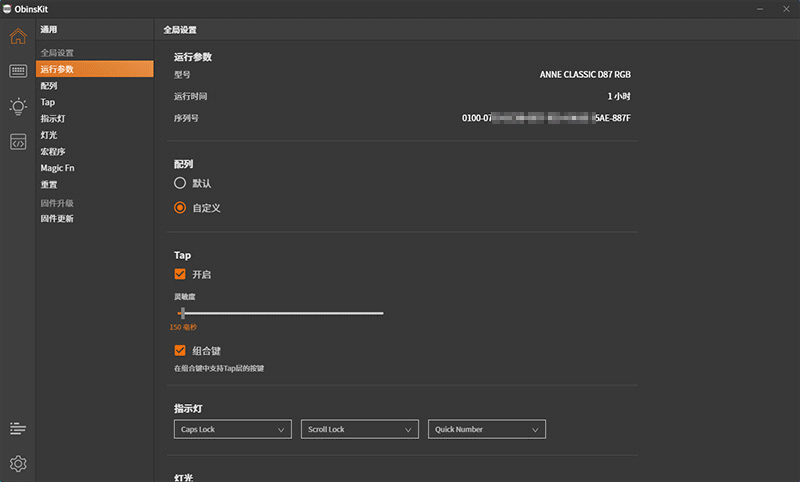
Task: Open the keyboard layout icon in sidebar
Action: [18, 71]
